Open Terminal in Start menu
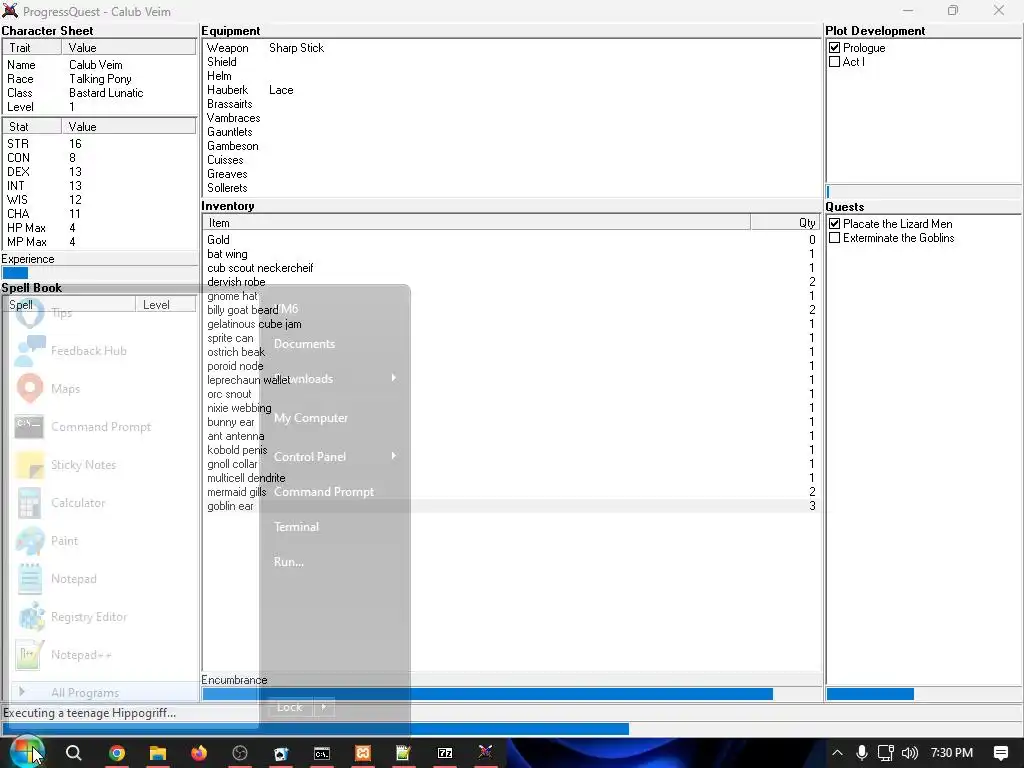This screenshot has height=768, width=1024. pos(296,526)
